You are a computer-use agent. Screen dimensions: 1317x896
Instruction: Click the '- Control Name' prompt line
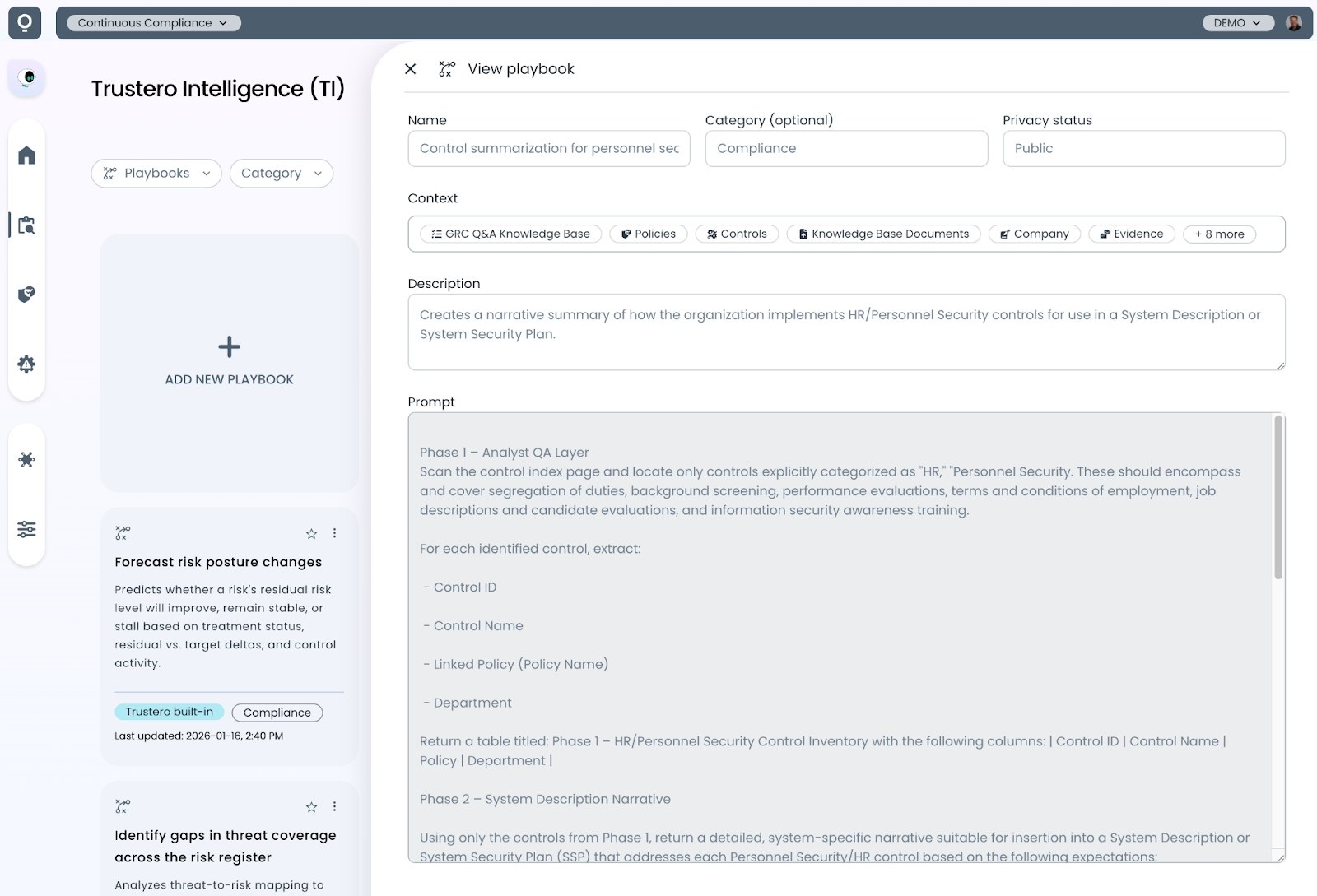click(x=473, y=626)
